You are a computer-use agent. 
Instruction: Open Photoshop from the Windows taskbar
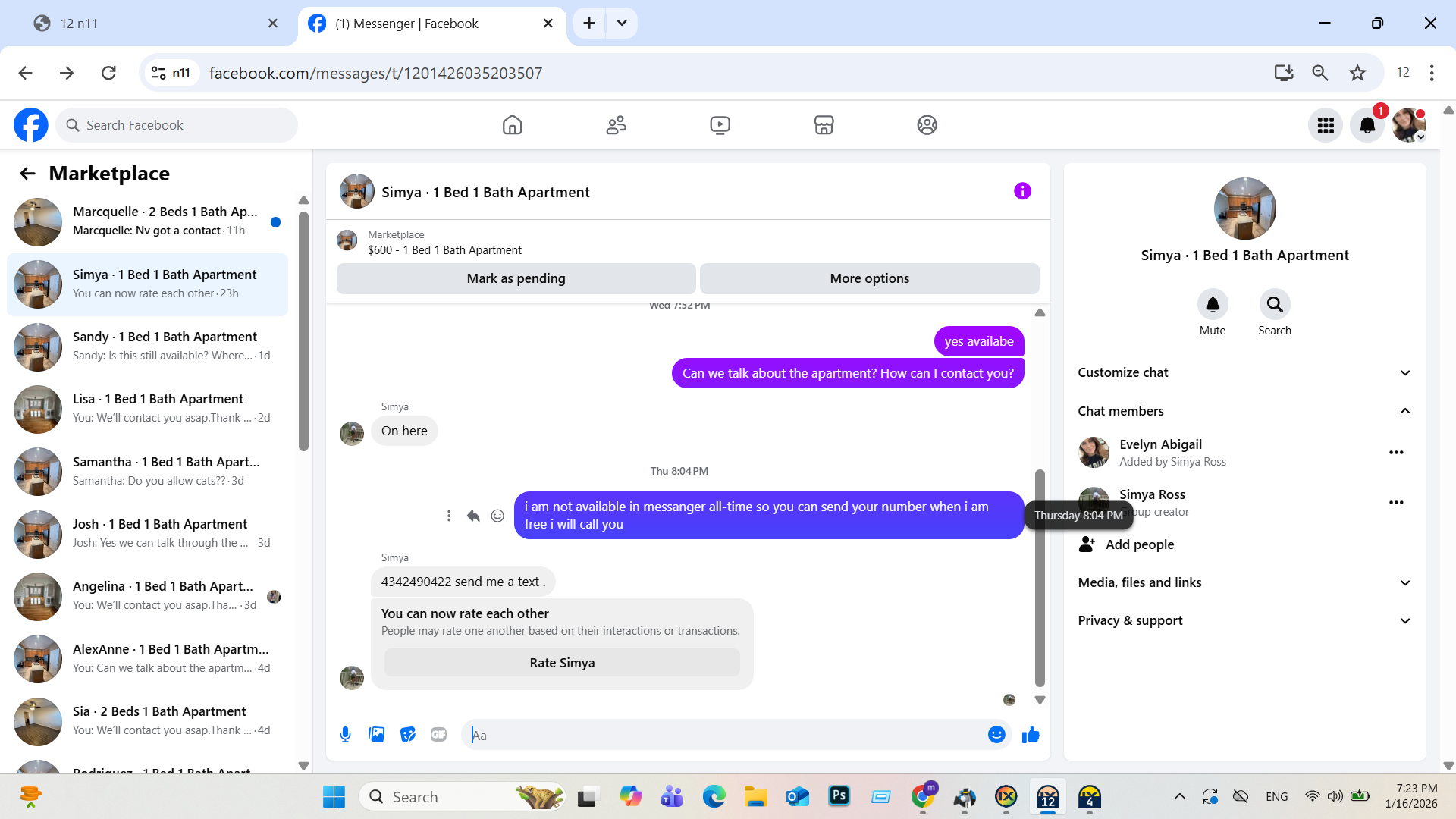point(839,796)
